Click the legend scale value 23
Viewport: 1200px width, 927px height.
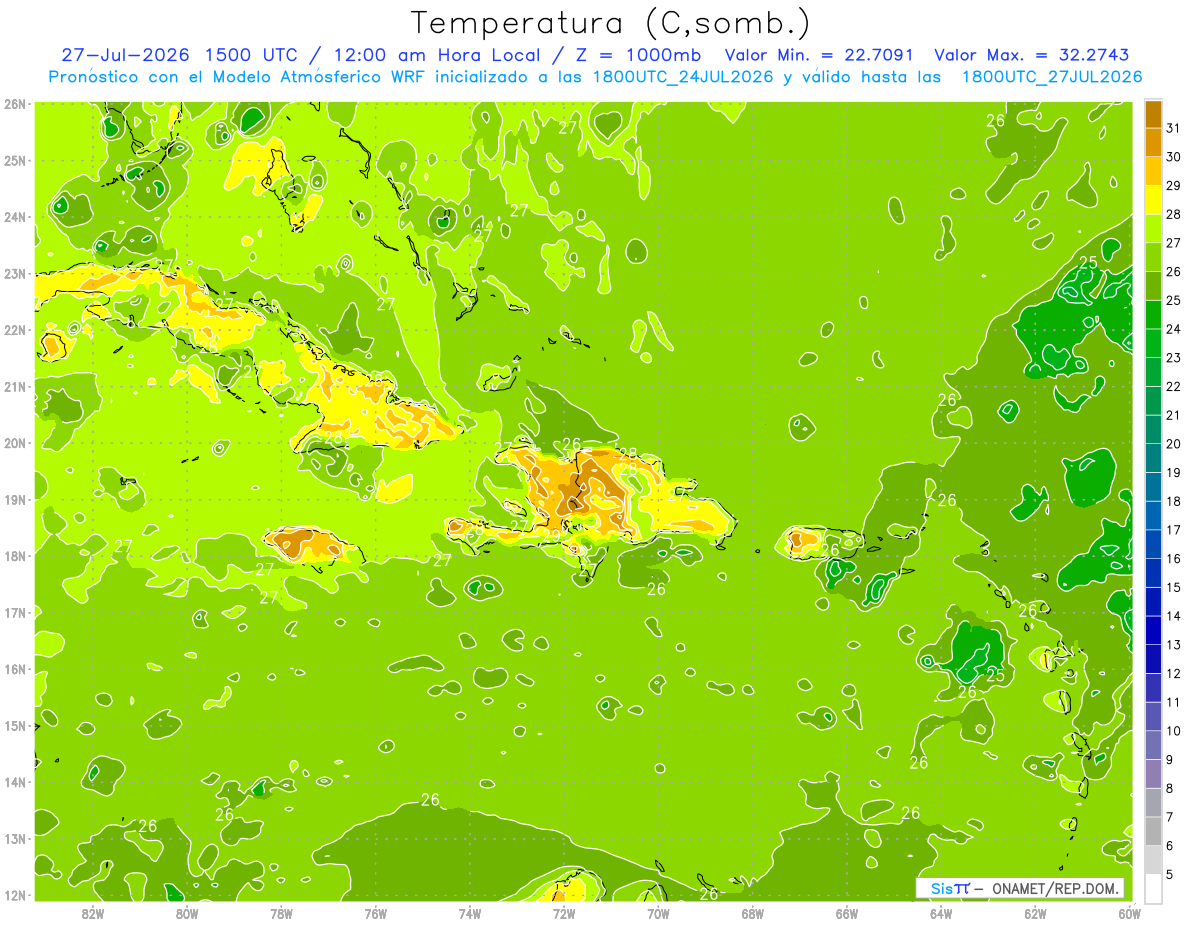pos(1174,358)
